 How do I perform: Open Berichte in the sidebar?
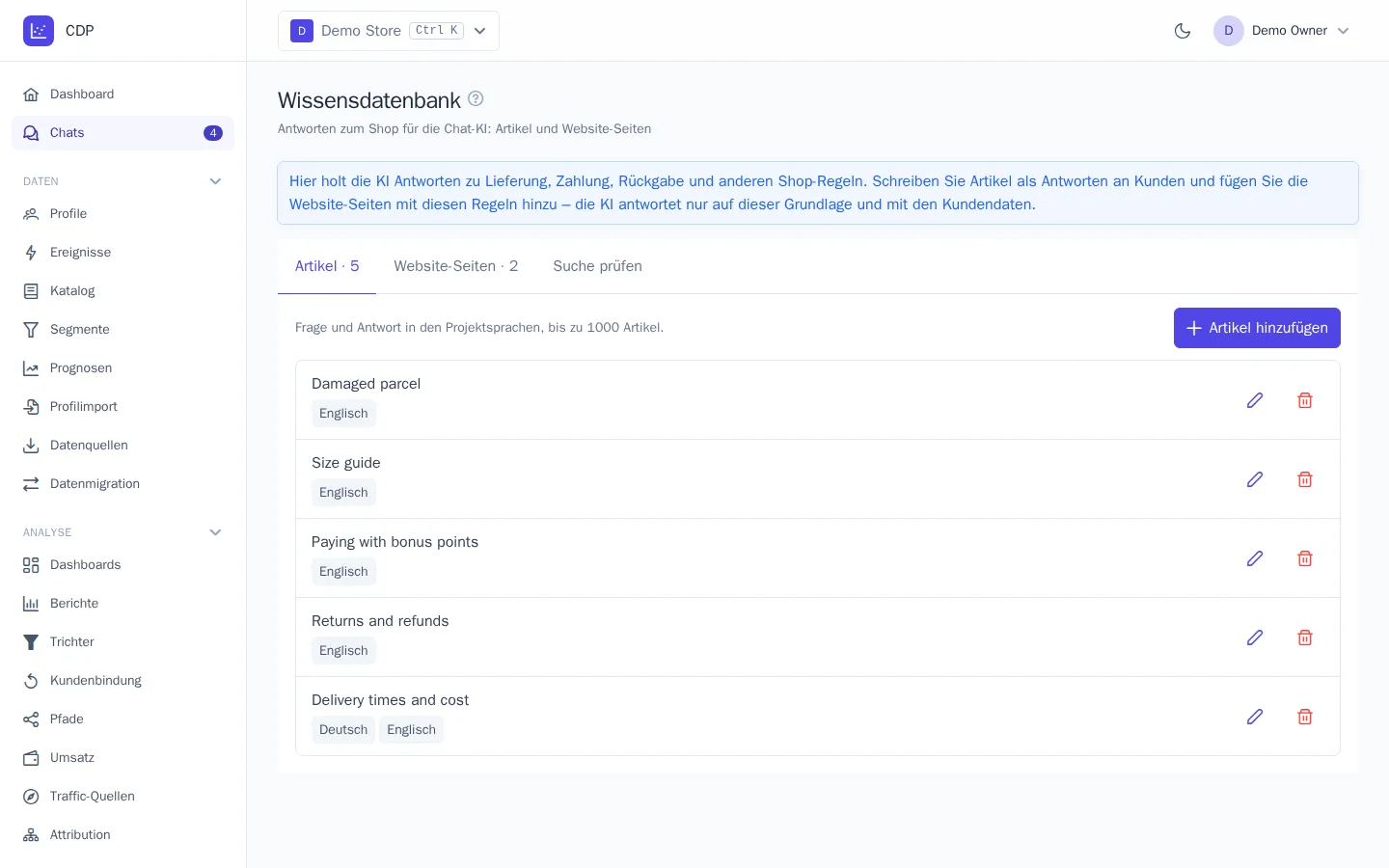tap(123, 604)
